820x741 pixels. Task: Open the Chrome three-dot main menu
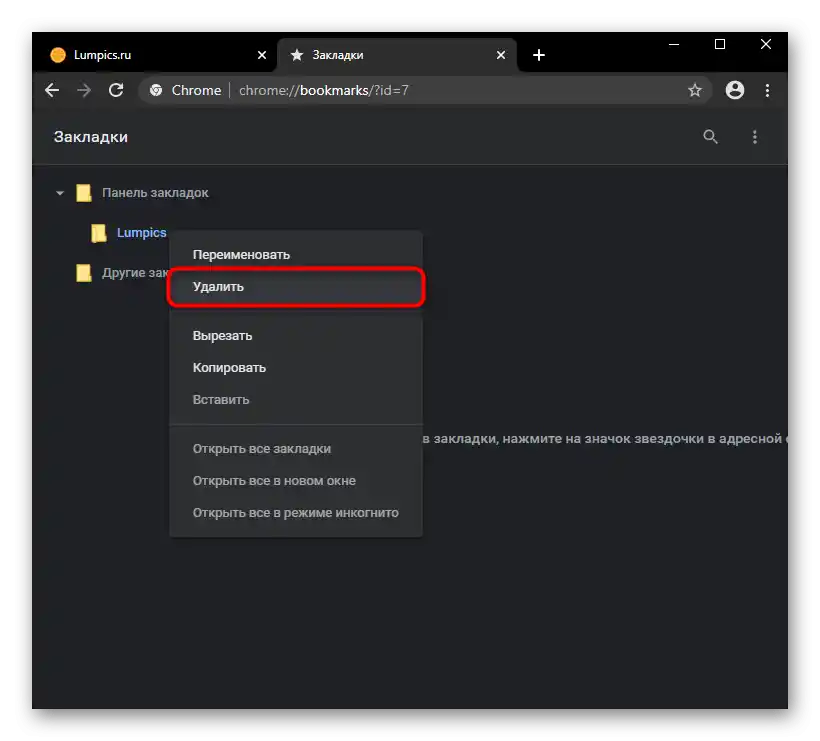[x=767, y=90]
